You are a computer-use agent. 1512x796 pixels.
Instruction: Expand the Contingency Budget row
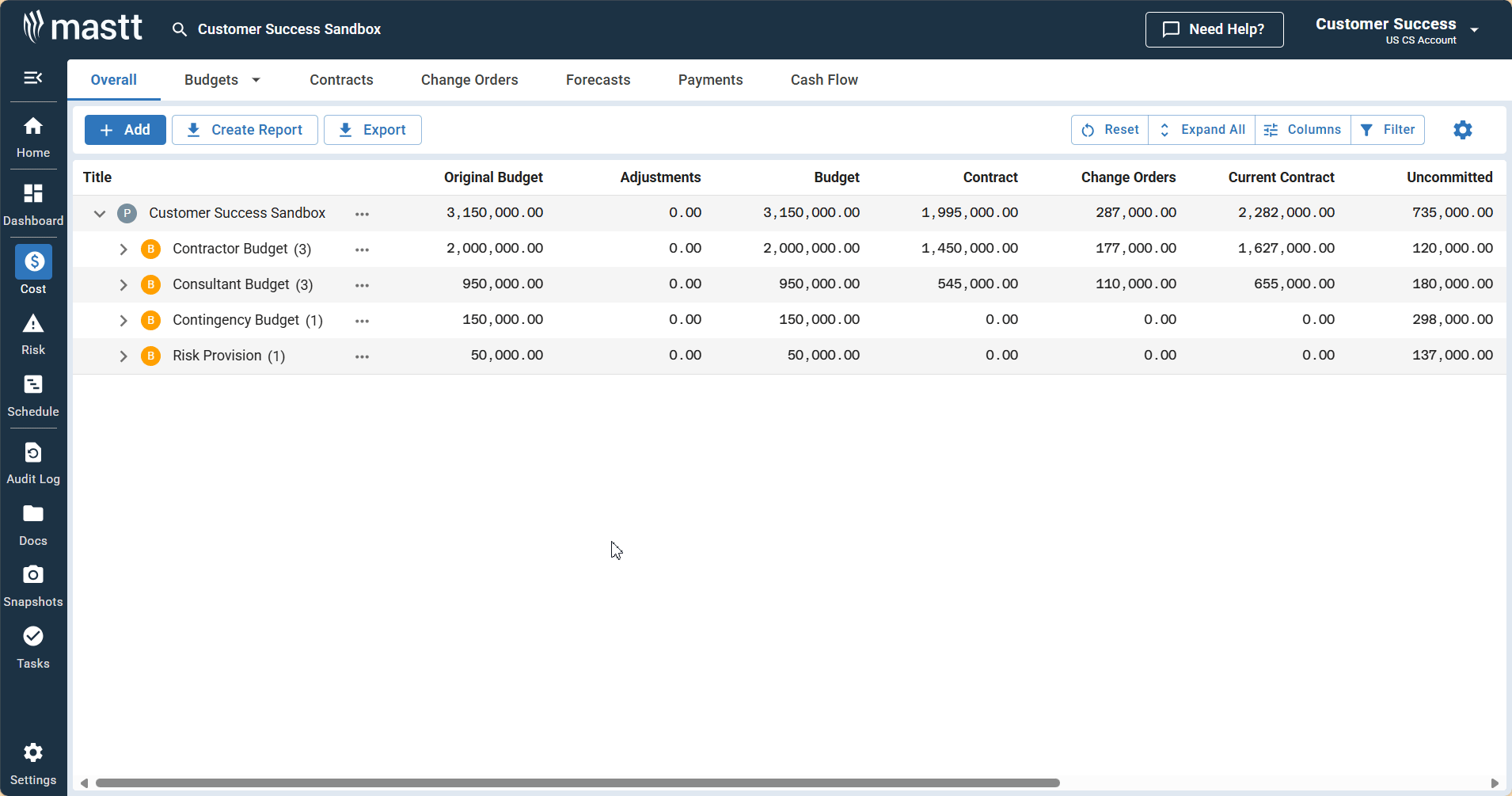pyautogui.click(x=123, y=320)
